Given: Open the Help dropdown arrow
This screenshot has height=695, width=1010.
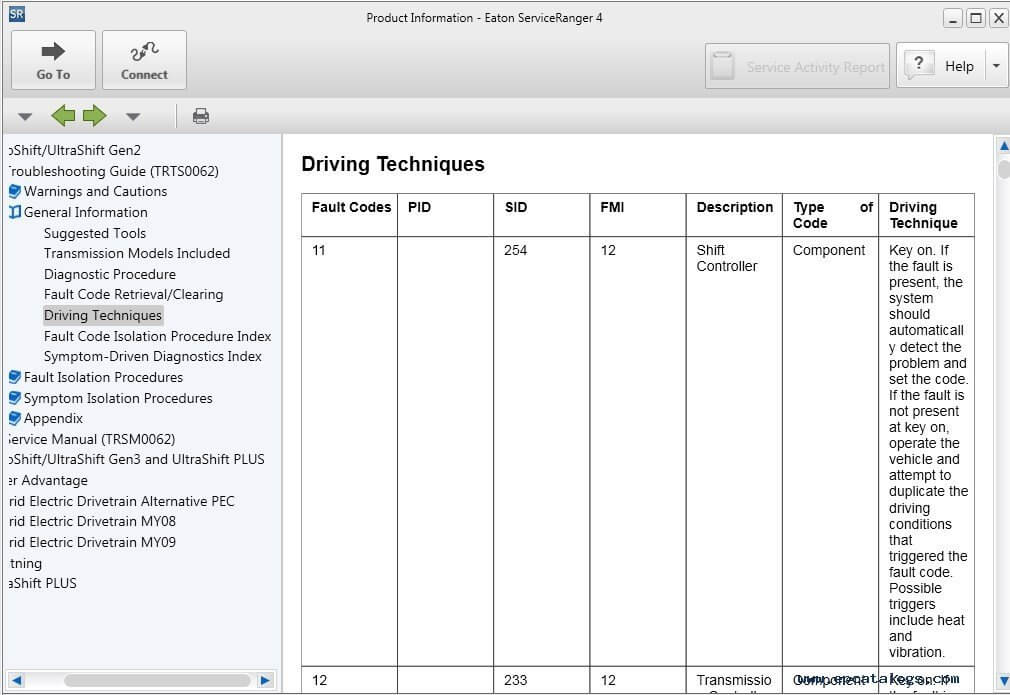Looking at the screenshot, I should pyautogui.click(x=993, y=64).
